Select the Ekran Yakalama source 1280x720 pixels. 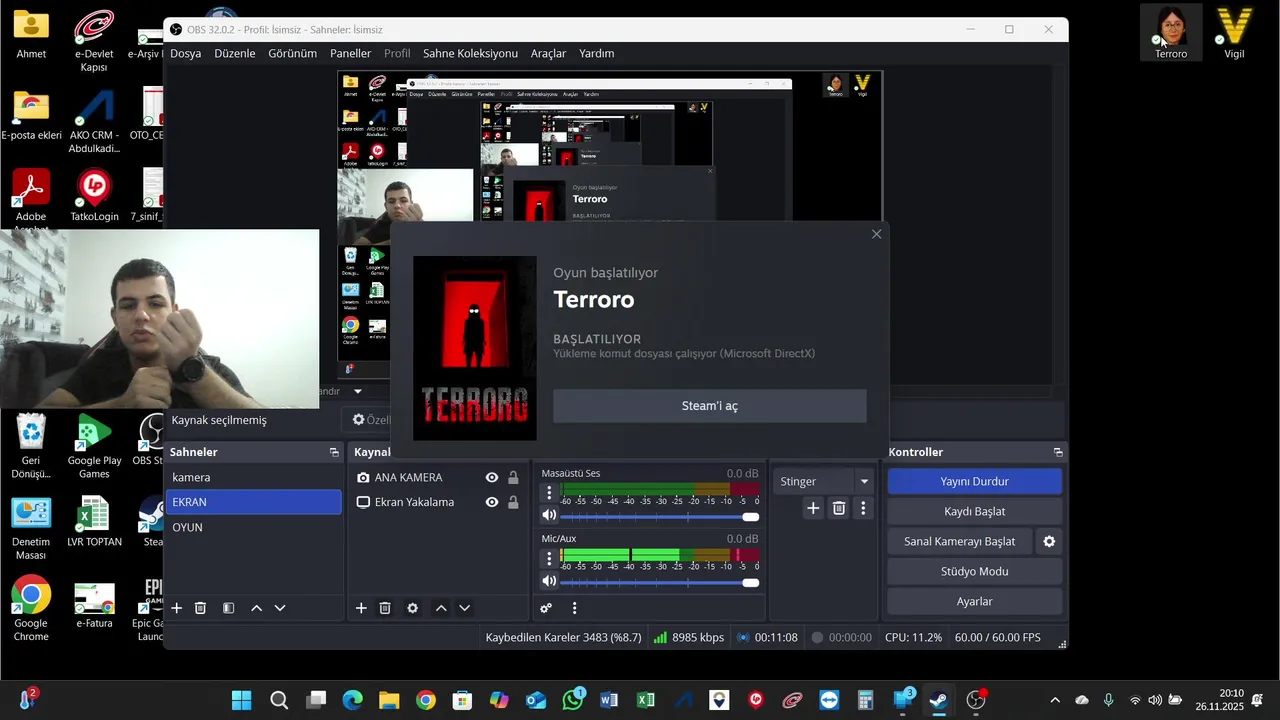[415, 502]
